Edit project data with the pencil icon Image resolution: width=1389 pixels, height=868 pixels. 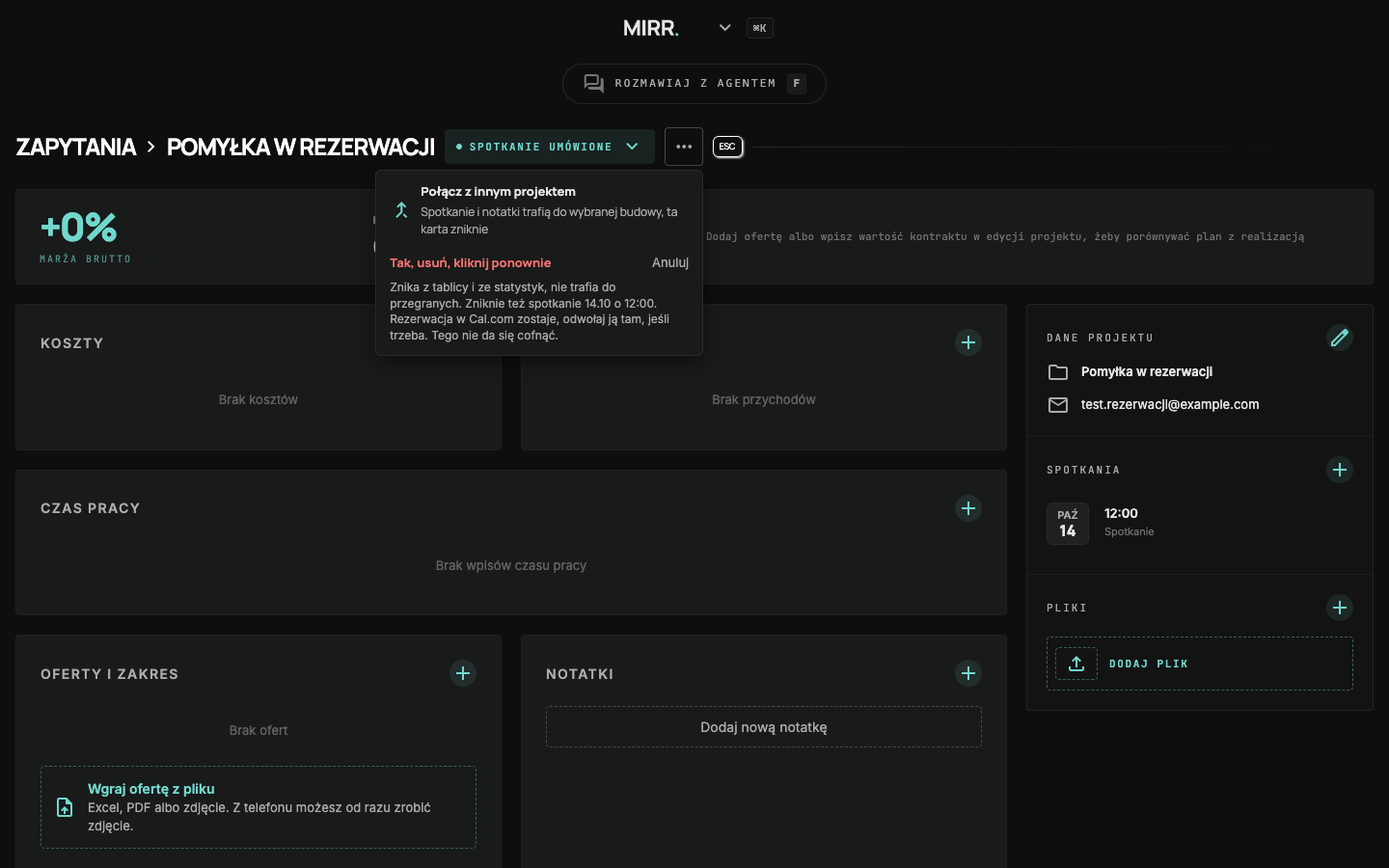[x=1340, y=338]
